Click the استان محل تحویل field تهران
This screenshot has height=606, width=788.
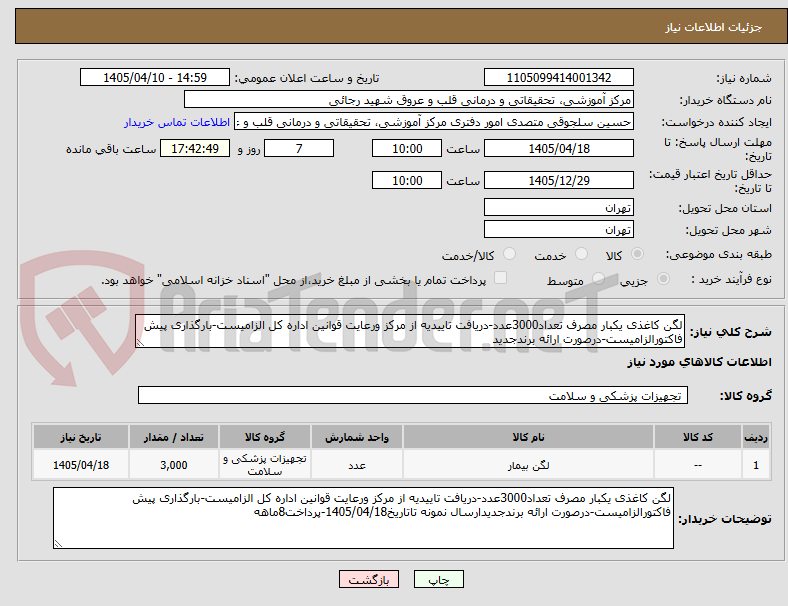[558, 207]
